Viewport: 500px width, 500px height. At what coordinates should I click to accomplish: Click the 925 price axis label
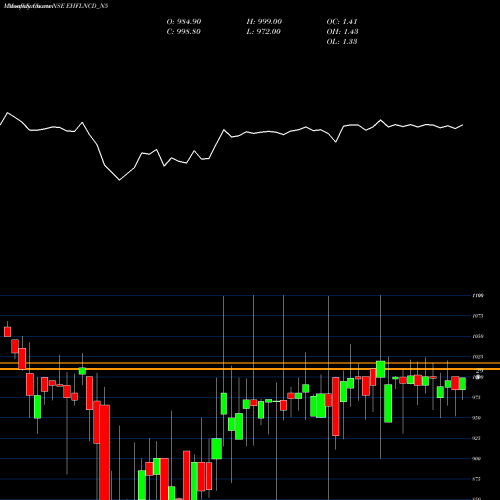click(477, 438)
